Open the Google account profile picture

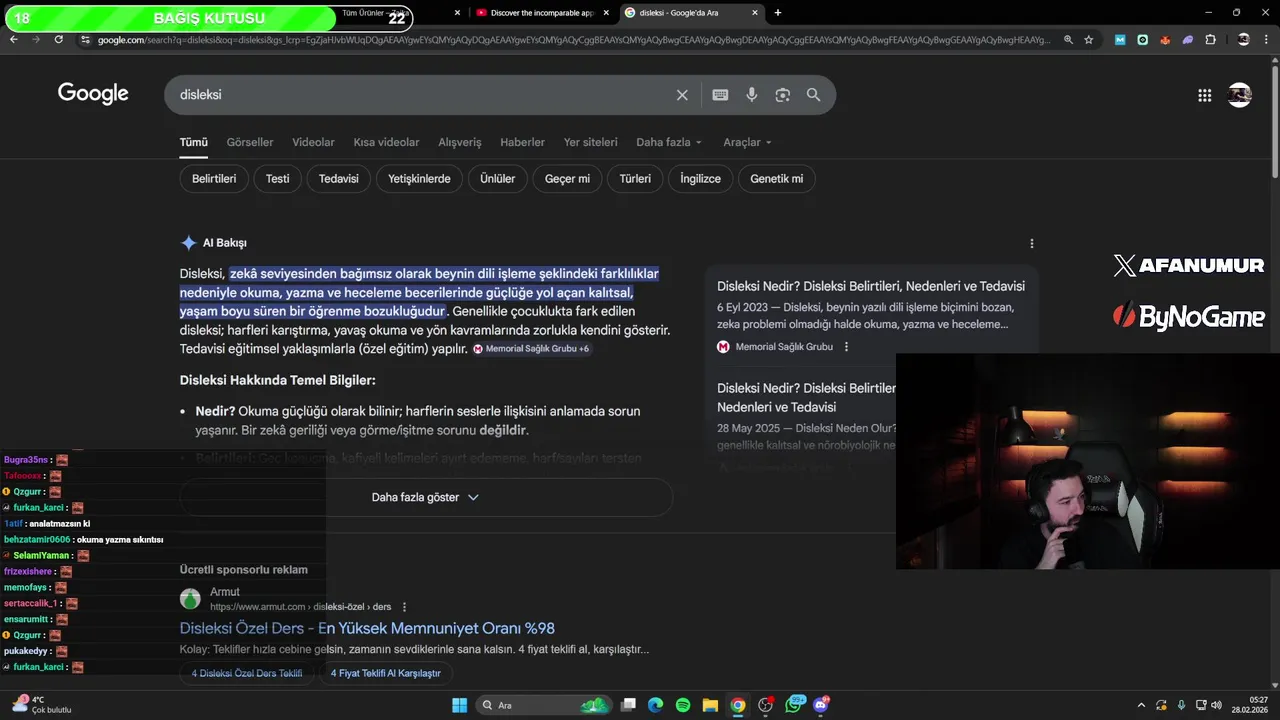pos(1240,95)
